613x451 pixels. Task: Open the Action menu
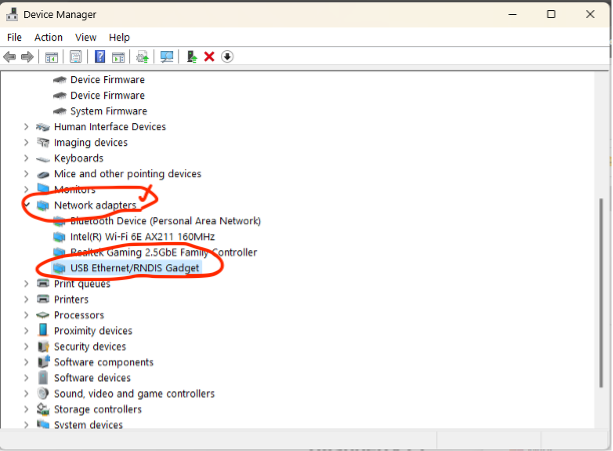[48, 37]
